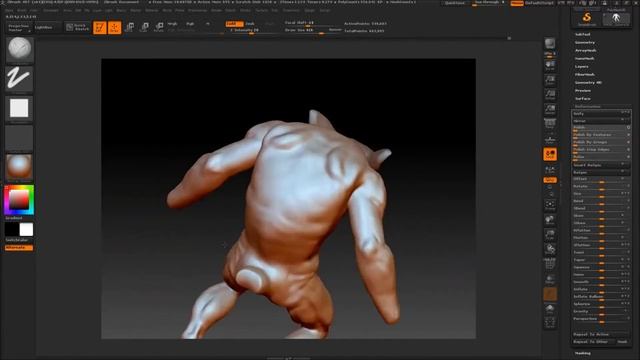Select the SimpleBrush tool thumbnail
Screen dimensions: 640x360
[x=587, y=18]
